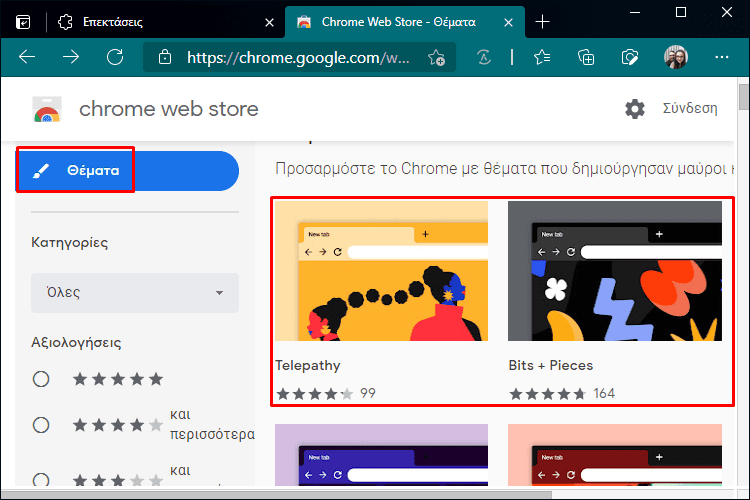750x500 pixels.
Task: Click the Telepathy theme title
Action: pyautogui.click(x=308, y=366)
